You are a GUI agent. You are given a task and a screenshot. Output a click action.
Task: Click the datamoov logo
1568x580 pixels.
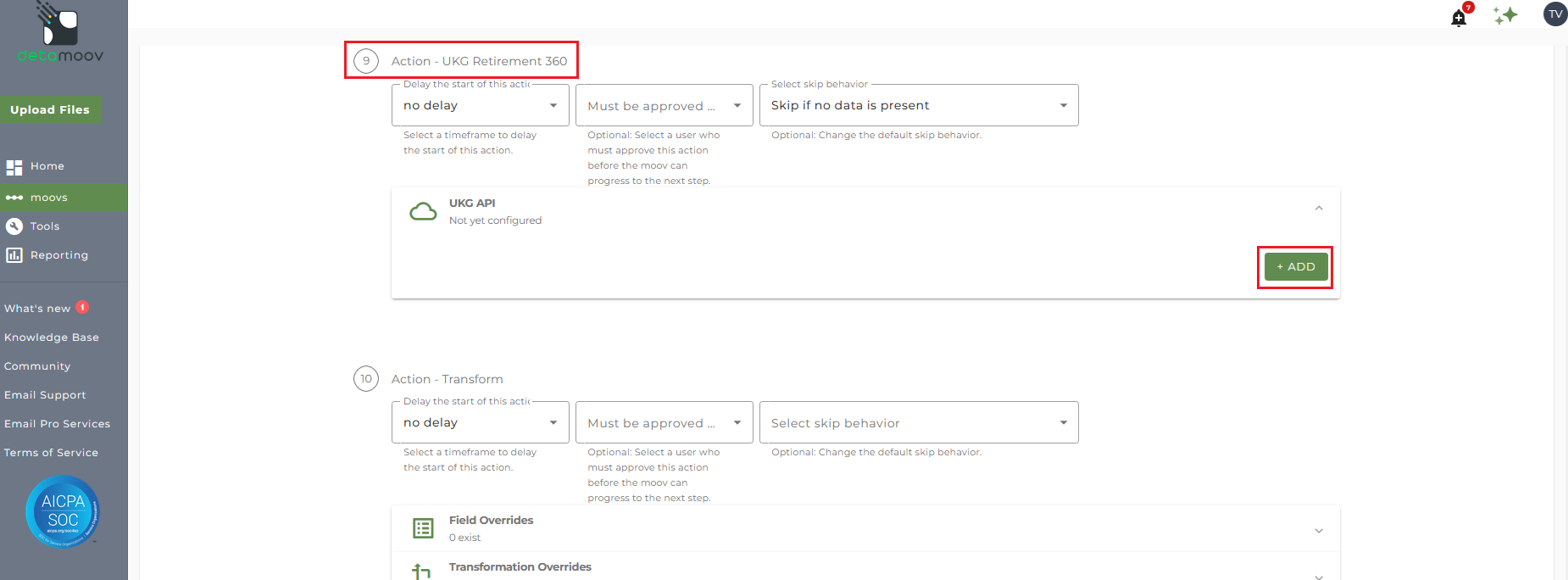pyautogui.click(x=60, y=32)
